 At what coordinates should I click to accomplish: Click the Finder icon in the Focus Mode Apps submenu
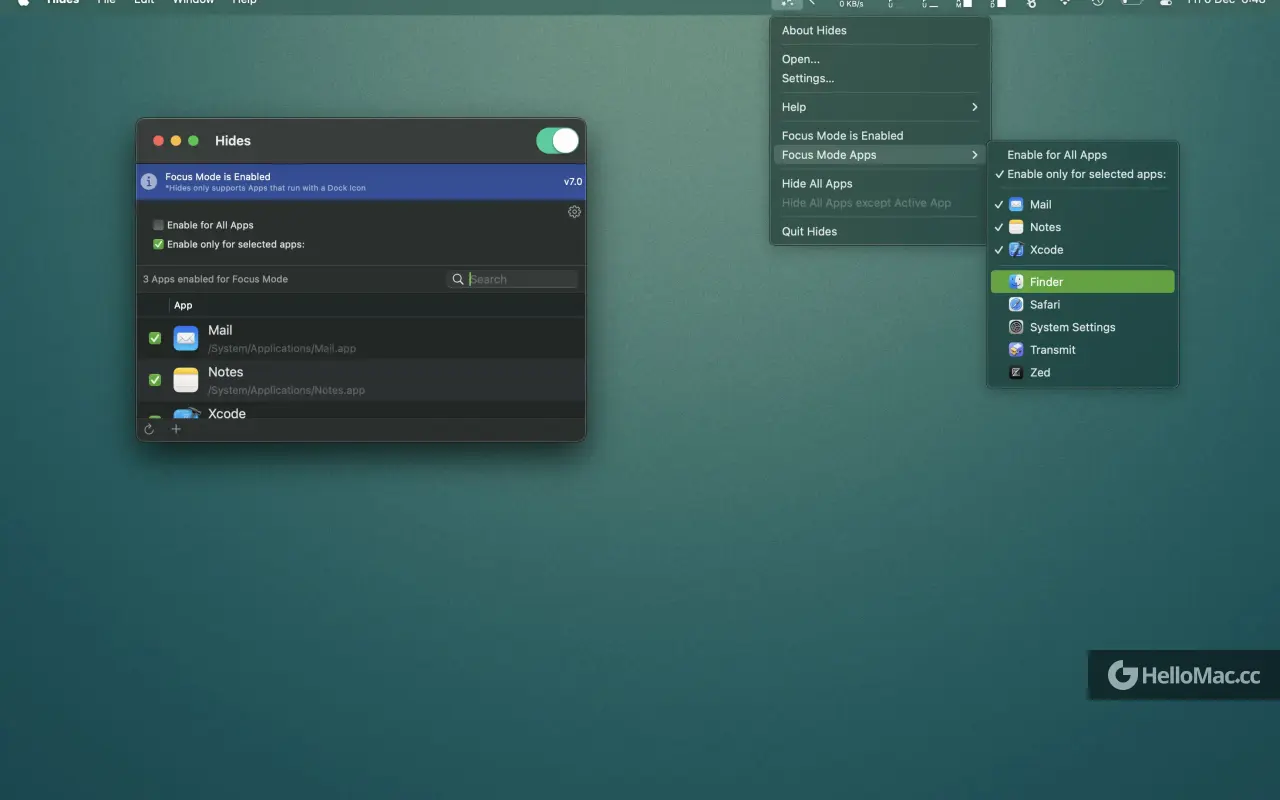tap(1016, 282)
